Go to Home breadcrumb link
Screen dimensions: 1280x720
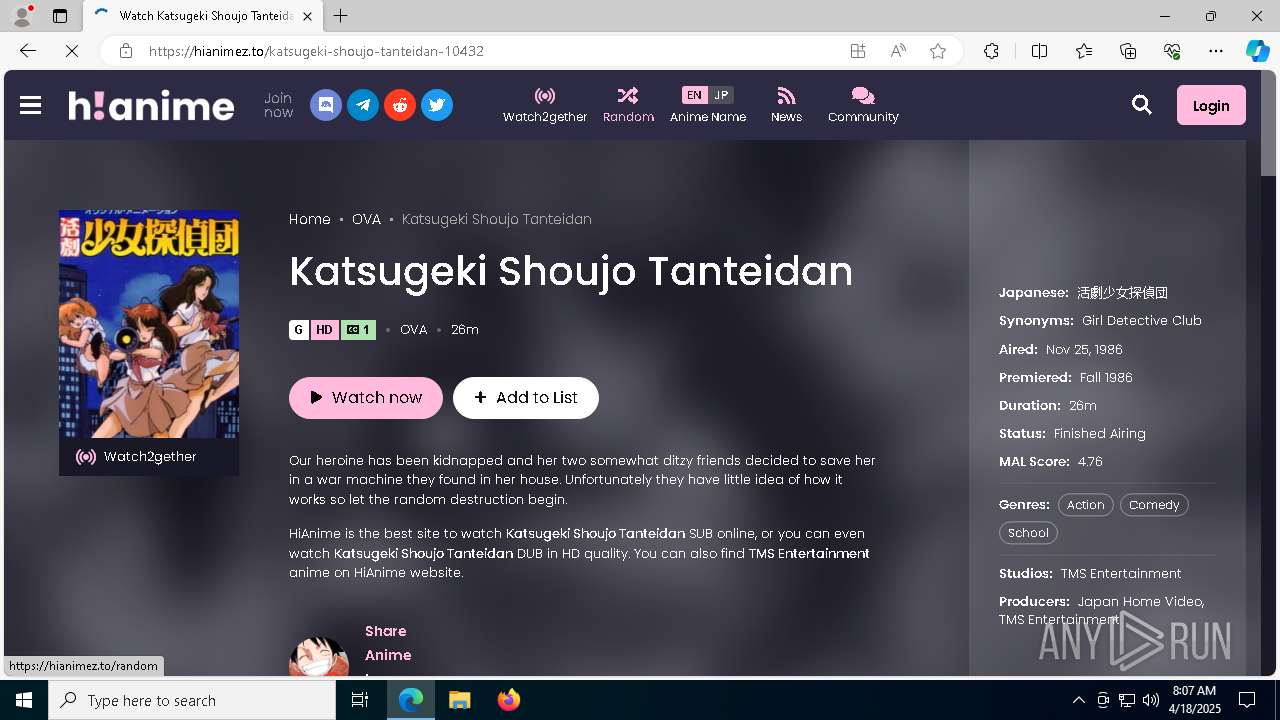coord(310,219)
